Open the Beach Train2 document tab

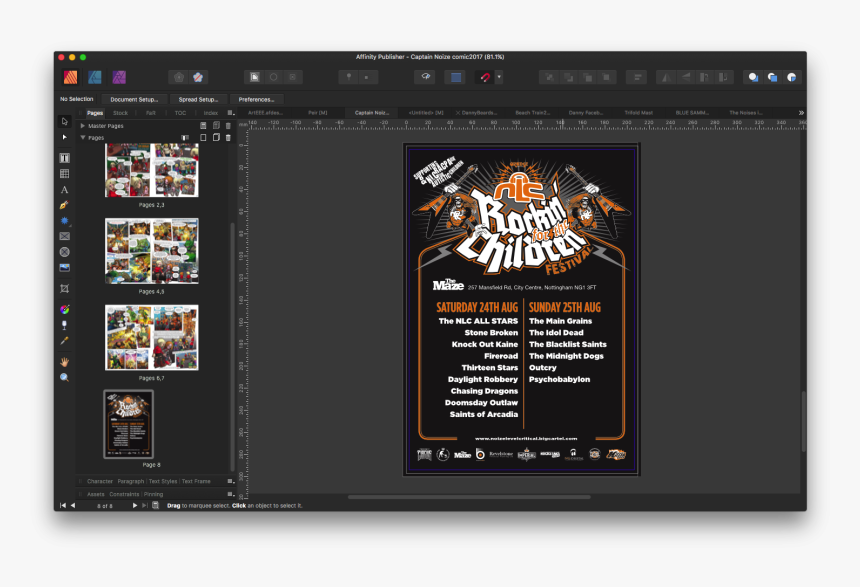point(532,113)
